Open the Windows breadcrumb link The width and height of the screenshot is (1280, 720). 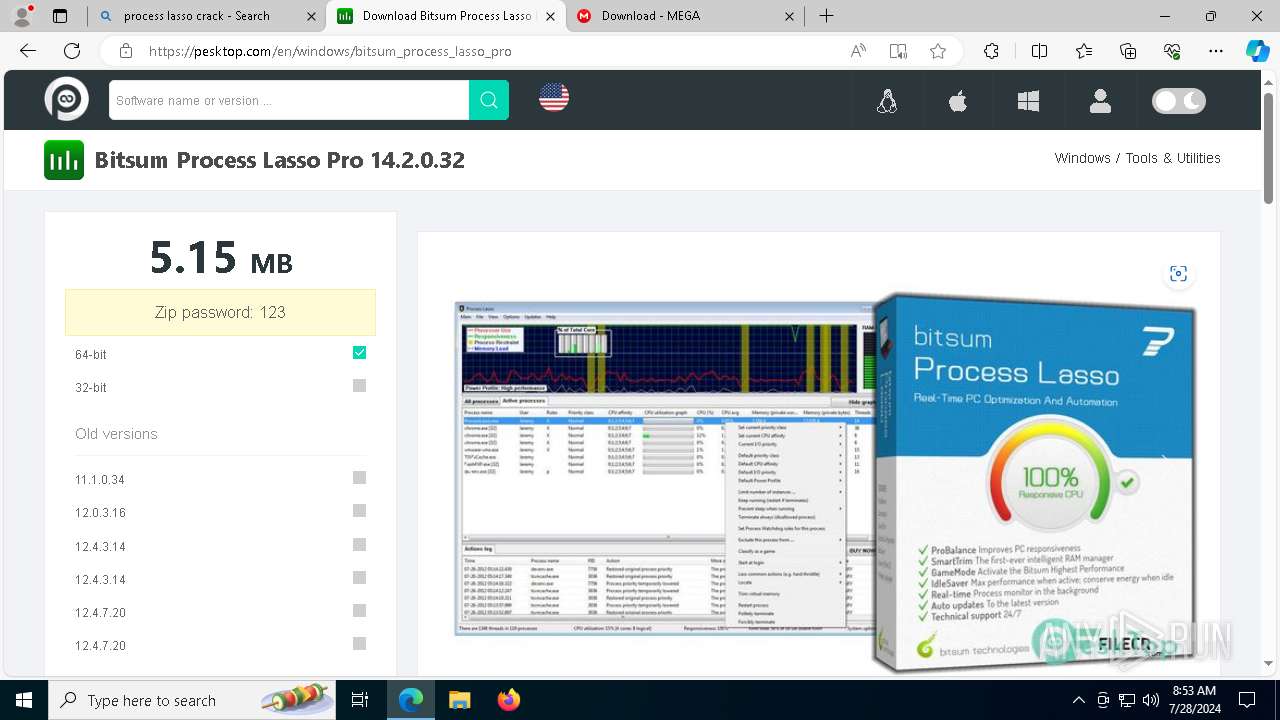pyautogui.click(x=1082, y=158)
